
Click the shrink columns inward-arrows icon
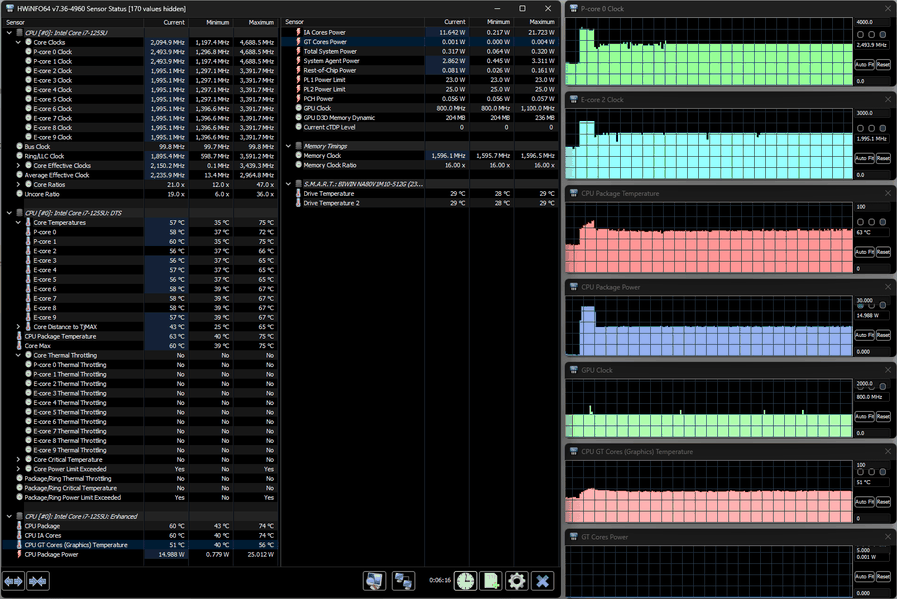[38, 581]
